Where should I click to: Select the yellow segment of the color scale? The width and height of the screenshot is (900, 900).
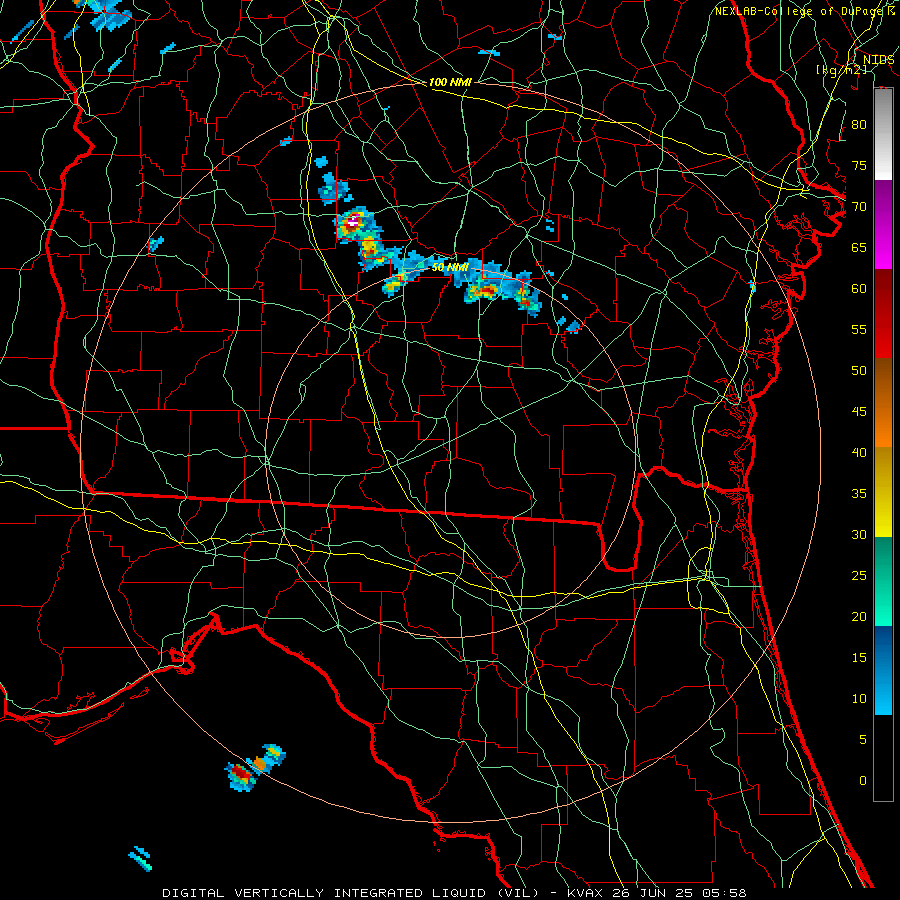coord(883,492)
